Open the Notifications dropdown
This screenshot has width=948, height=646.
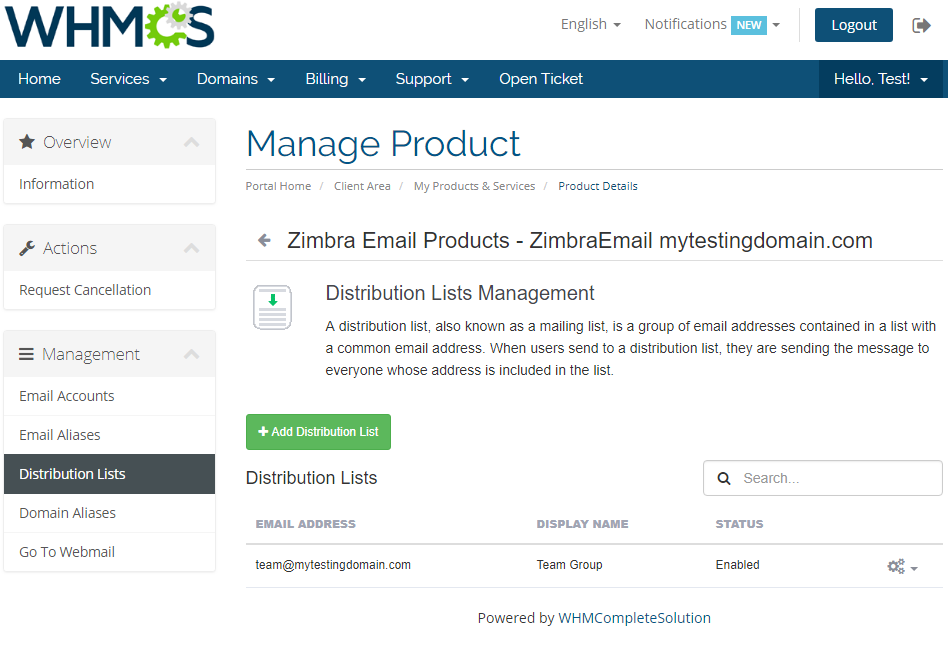[x=712, y=24]
